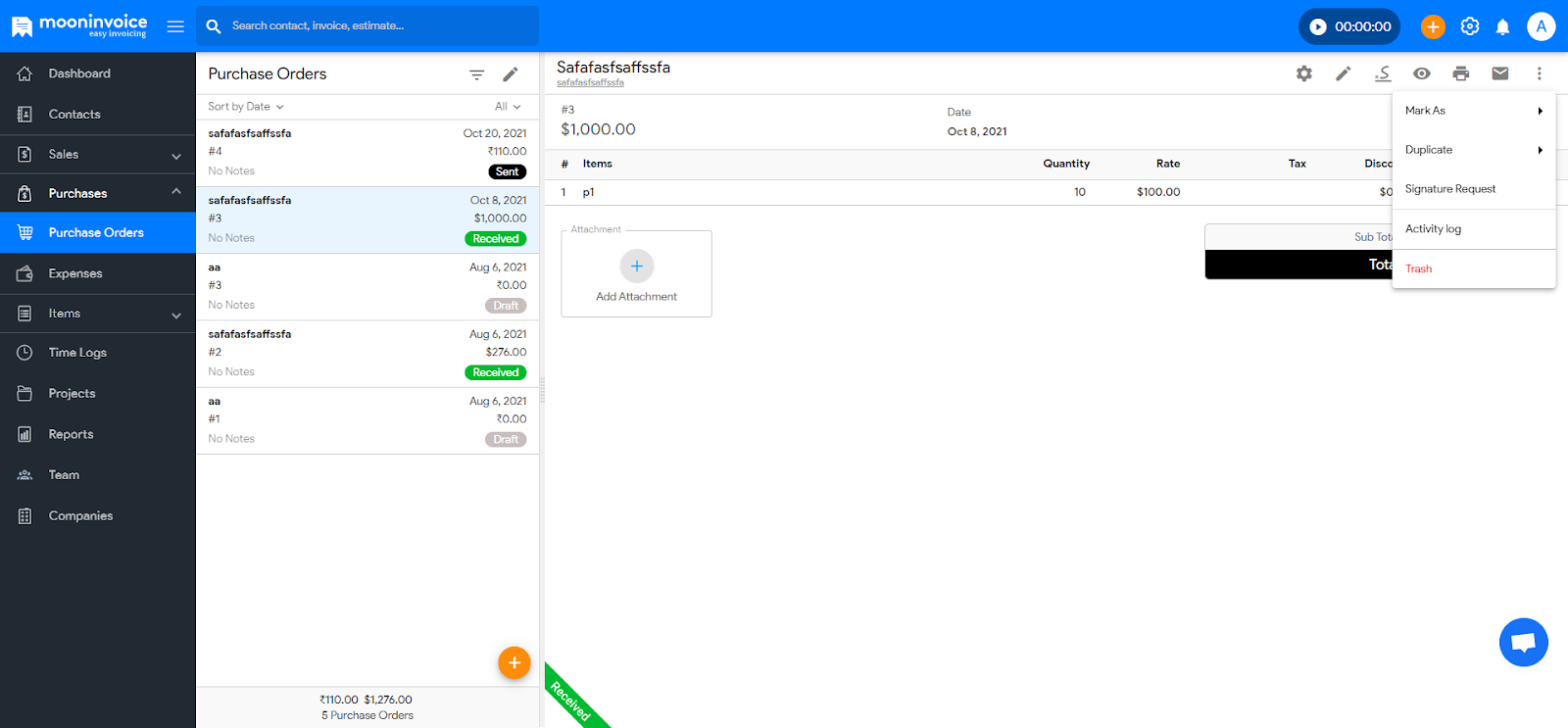The image size is (1568, 728).
Task: Open the Sort by Date dropdown
Action: (x=245, y=106)
